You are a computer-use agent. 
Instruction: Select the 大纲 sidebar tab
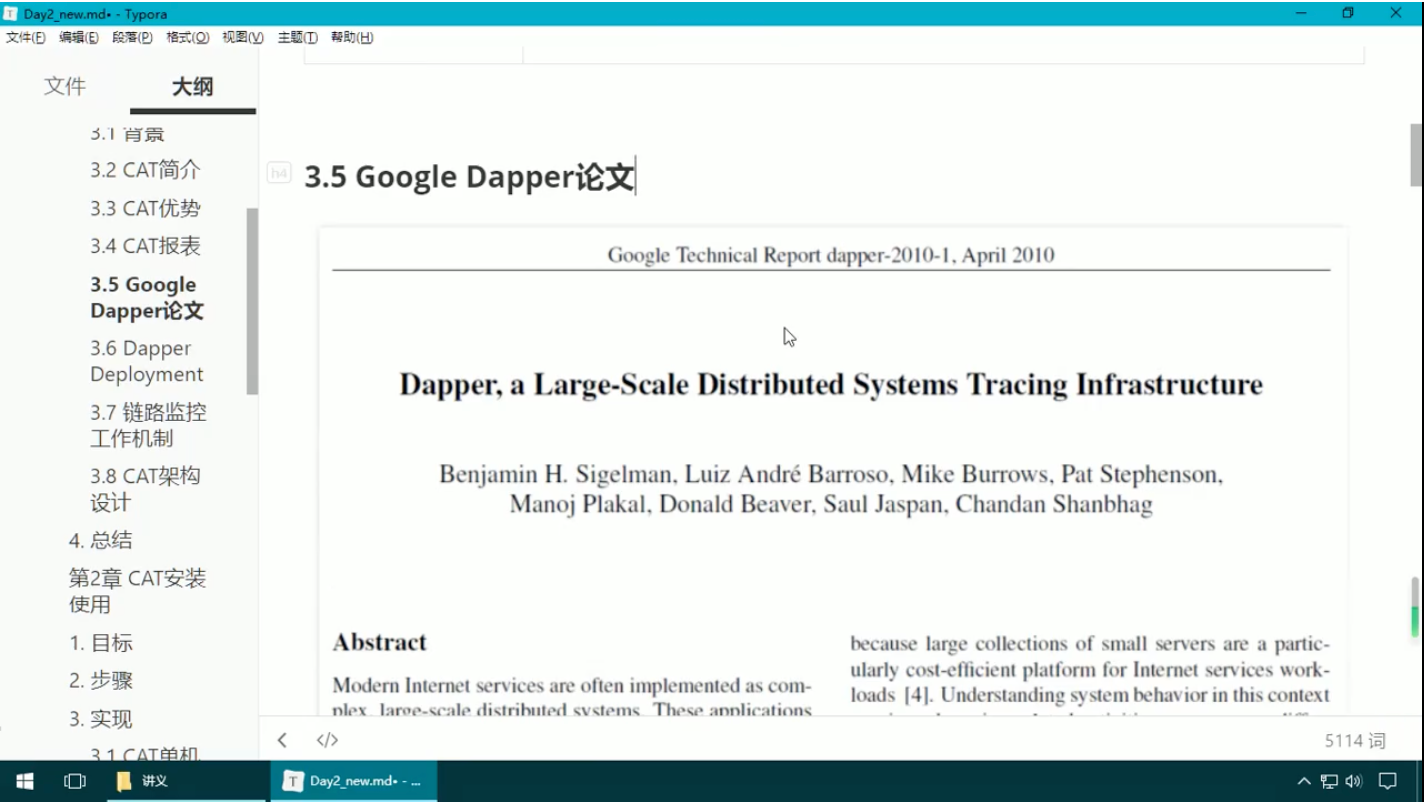[192, 86]
